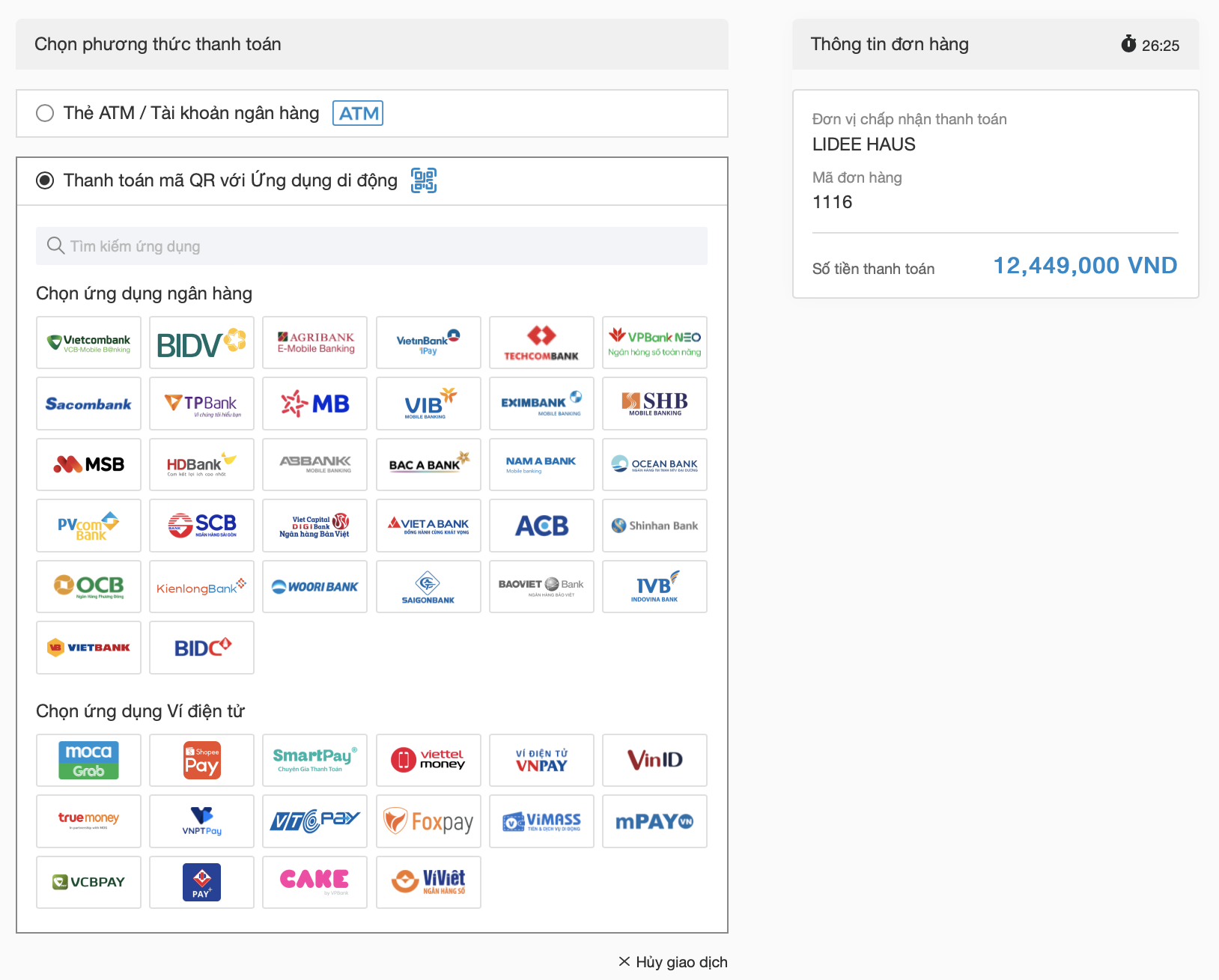This screenshot has height=980, width=1219.
Task: Pick the SCB bank tile
Action: tap(201, 526)
